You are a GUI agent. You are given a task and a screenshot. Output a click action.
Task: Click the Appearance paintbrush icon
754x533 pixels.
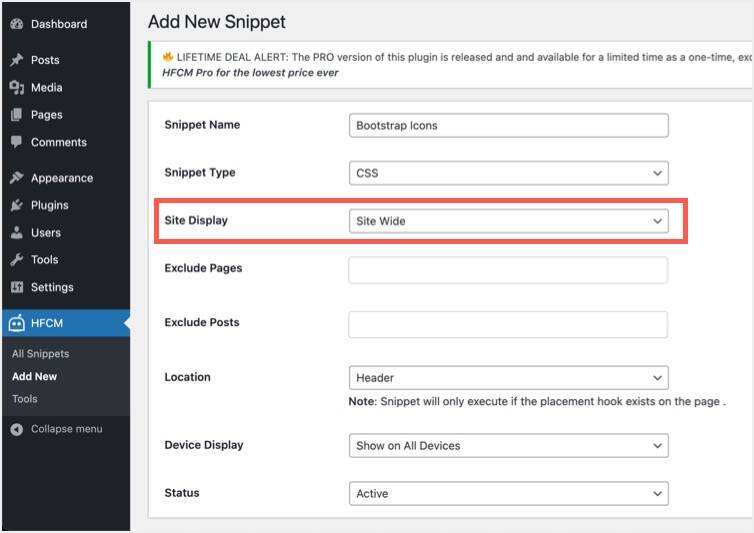(17, 178)
